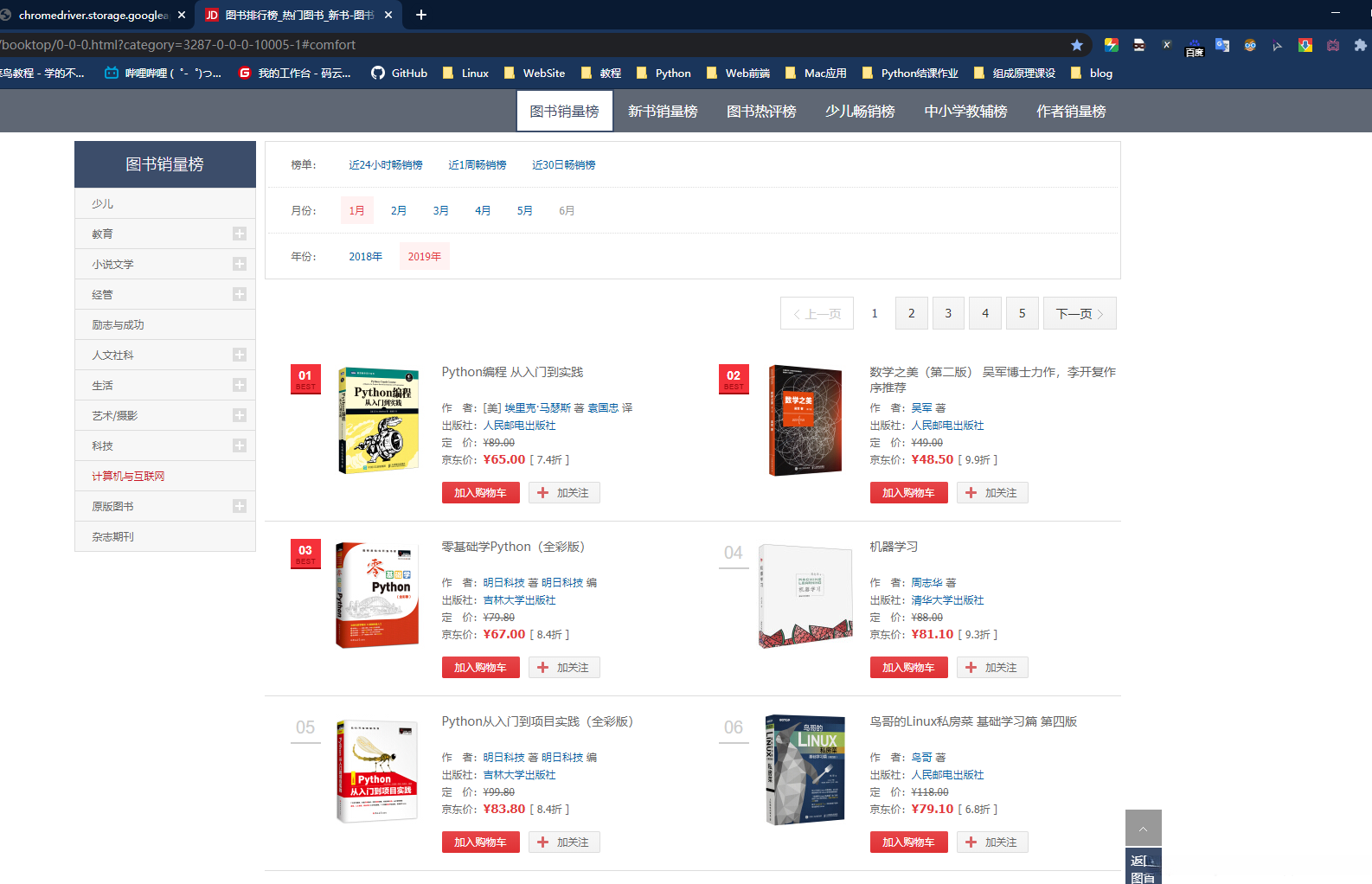Viewport: 1372px width, 884px height.
Task: Open the 杂志期刊 category
Action: point(112,537)
